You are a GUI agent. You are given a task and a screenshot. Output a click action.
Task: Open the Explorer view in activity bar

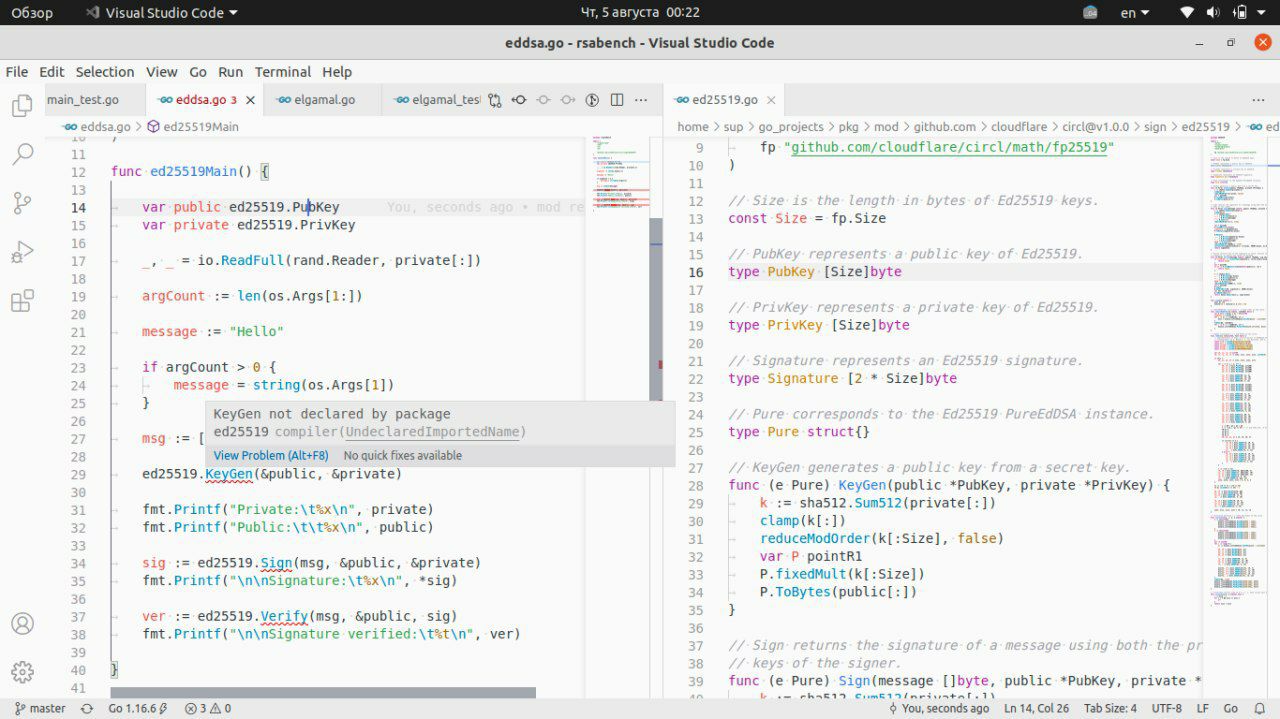point(22,105)
